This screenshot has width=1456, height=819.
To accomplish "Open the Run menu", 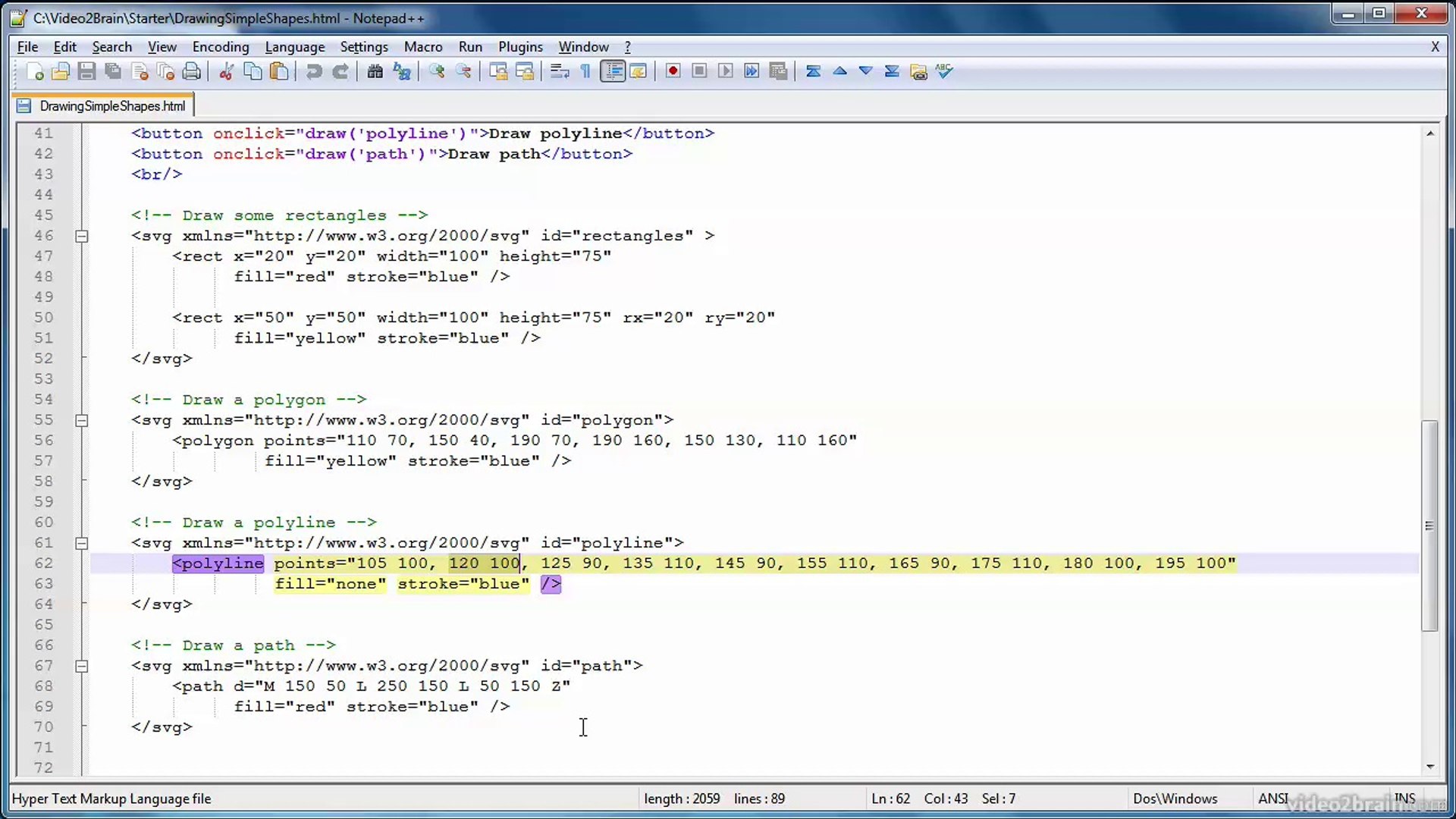I will tap(470, 47).
